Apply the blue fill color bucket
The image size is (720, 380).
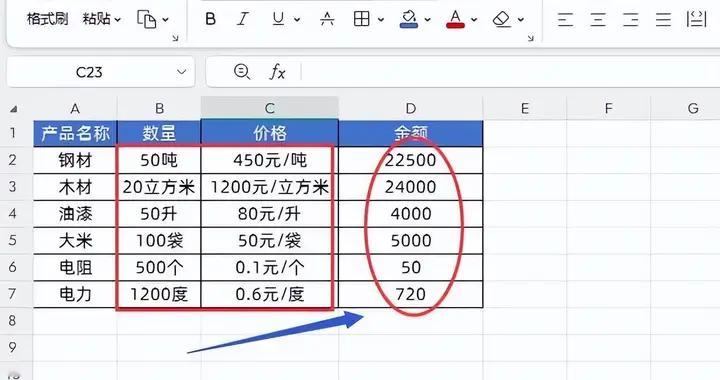pyautogui.click(x=409, y=19)
